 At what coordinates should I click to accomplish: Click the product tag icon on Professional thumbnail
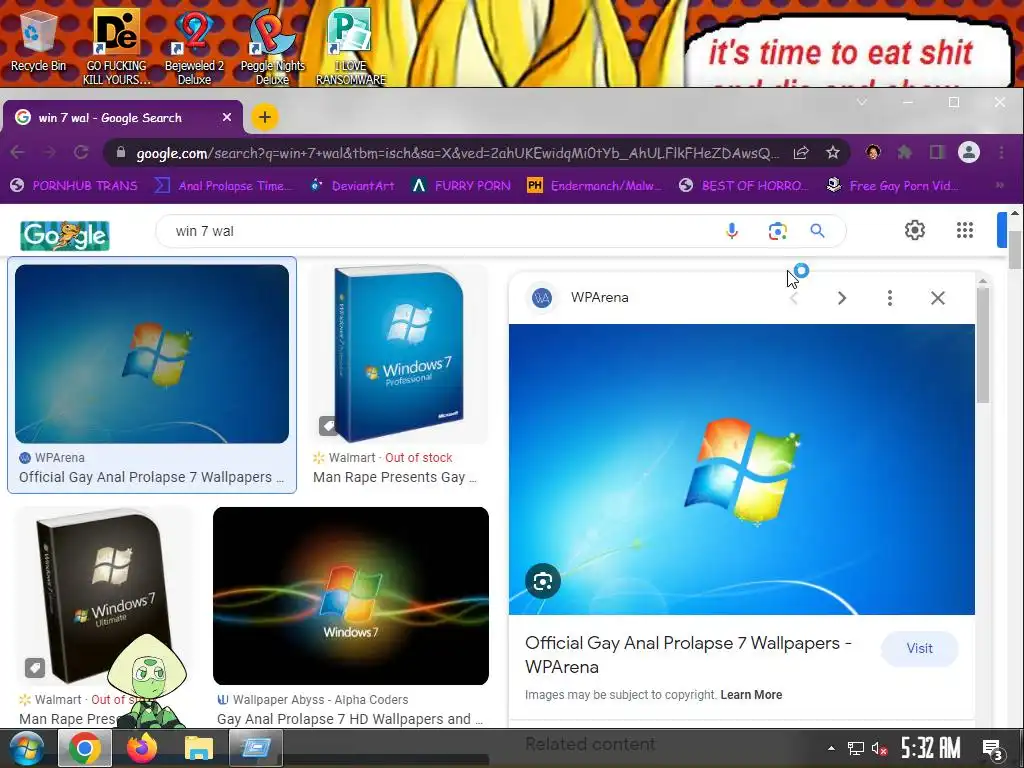point(328,426)
